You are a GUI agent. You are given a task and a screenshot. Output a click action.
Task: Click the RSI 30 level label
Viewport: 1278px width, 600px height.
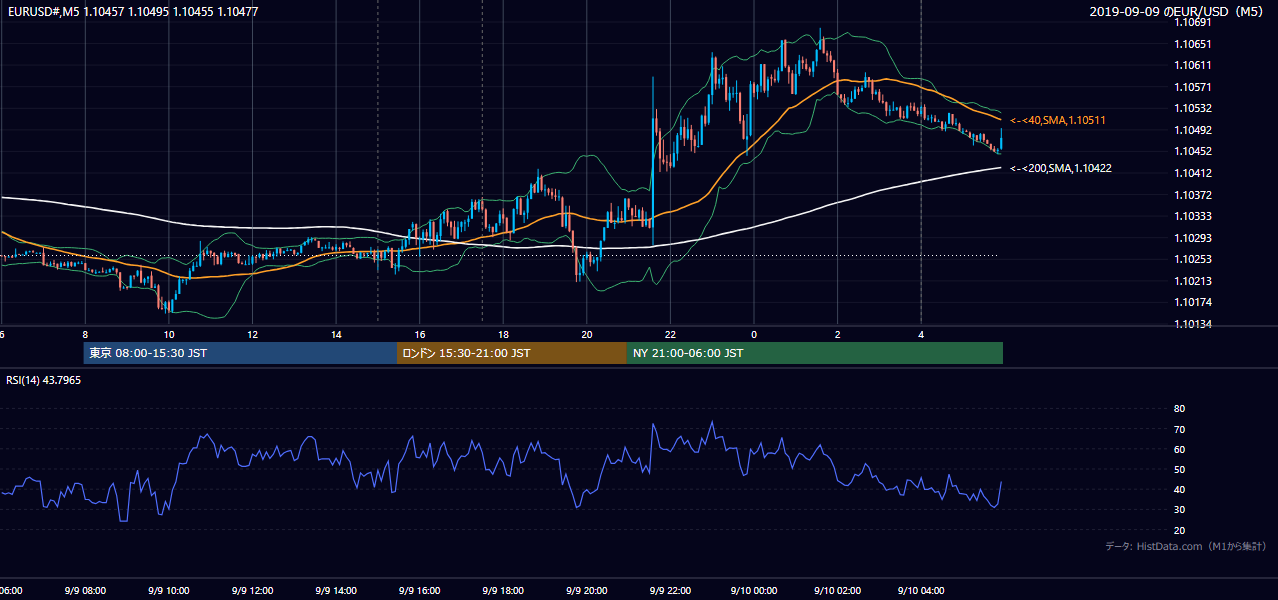[x=1179, y=510]
